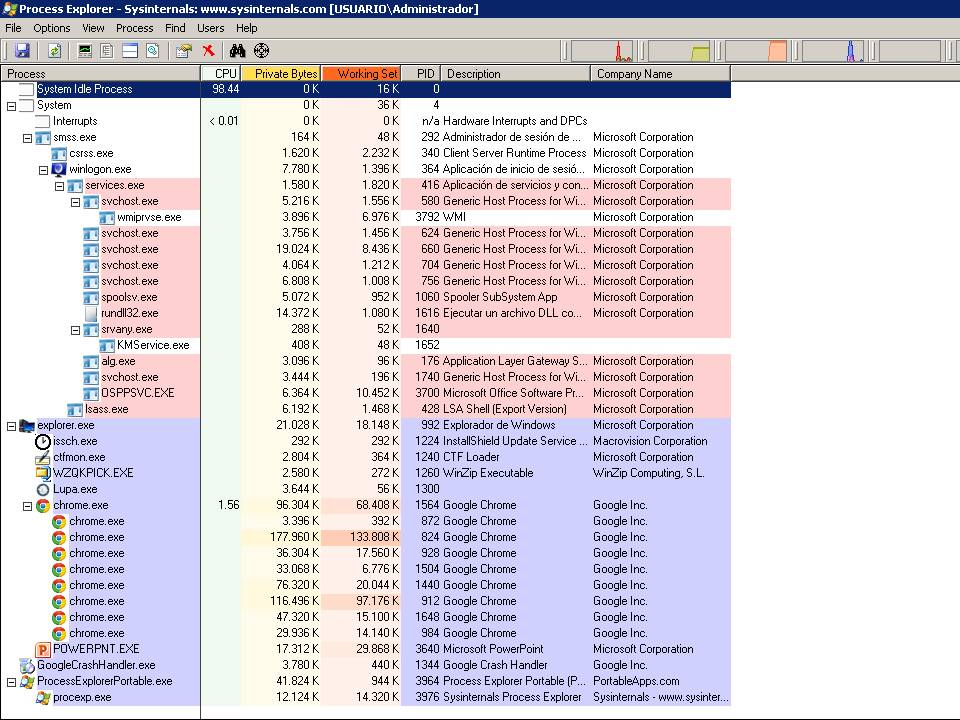The width and height of the screenshot is (960, 720).
Task: Open the Users menu
Action: click(210, 28)
